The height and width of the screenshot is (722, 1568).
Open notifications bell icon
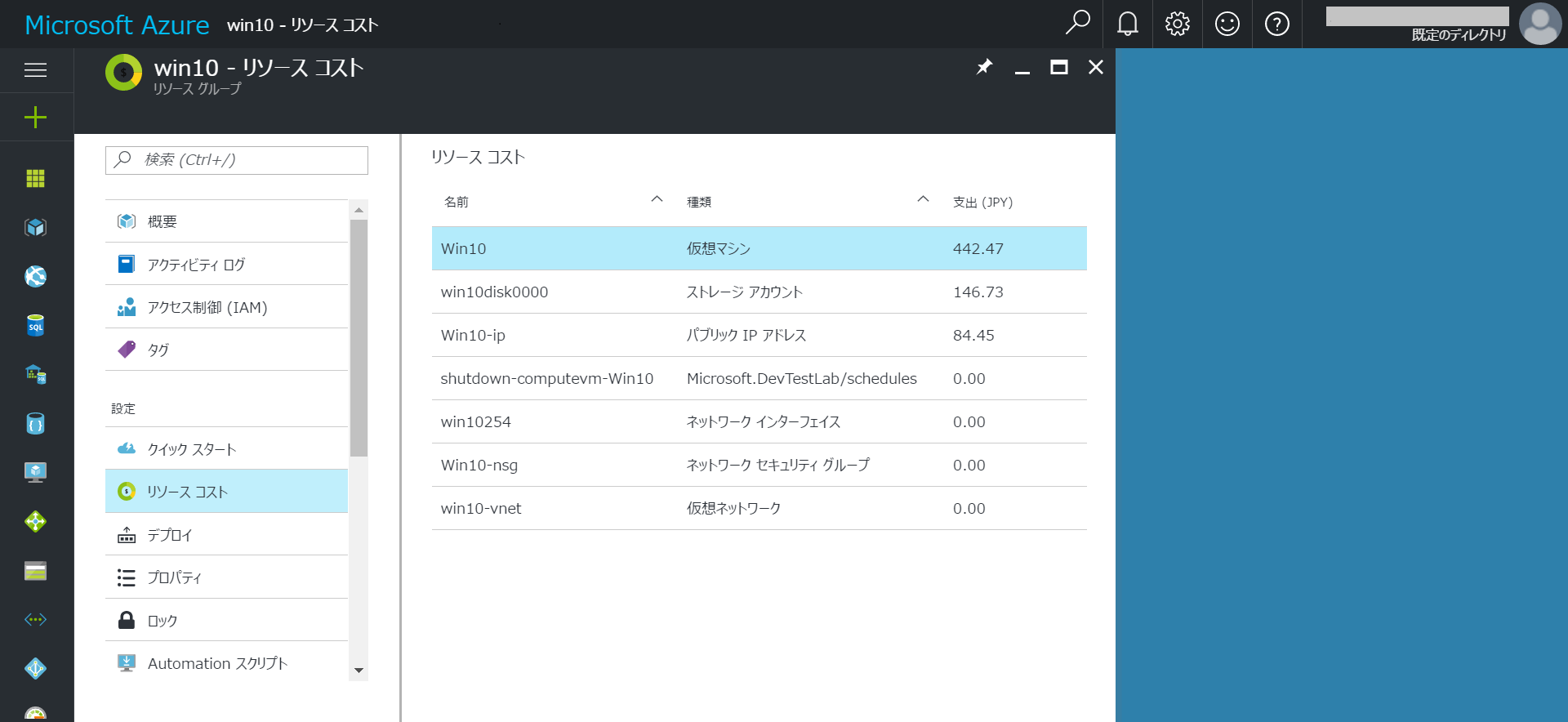[1128, 24]
